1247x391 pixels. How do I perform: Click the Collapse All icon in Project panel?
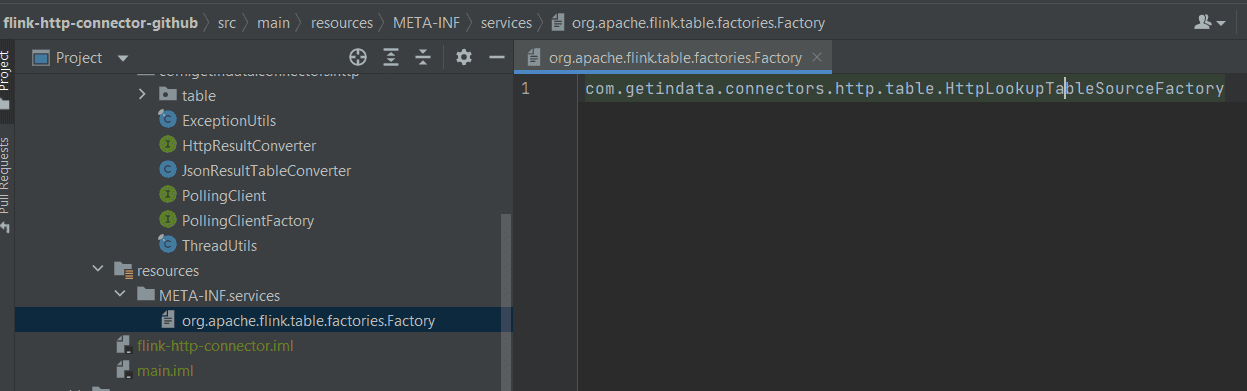[423, 58]
